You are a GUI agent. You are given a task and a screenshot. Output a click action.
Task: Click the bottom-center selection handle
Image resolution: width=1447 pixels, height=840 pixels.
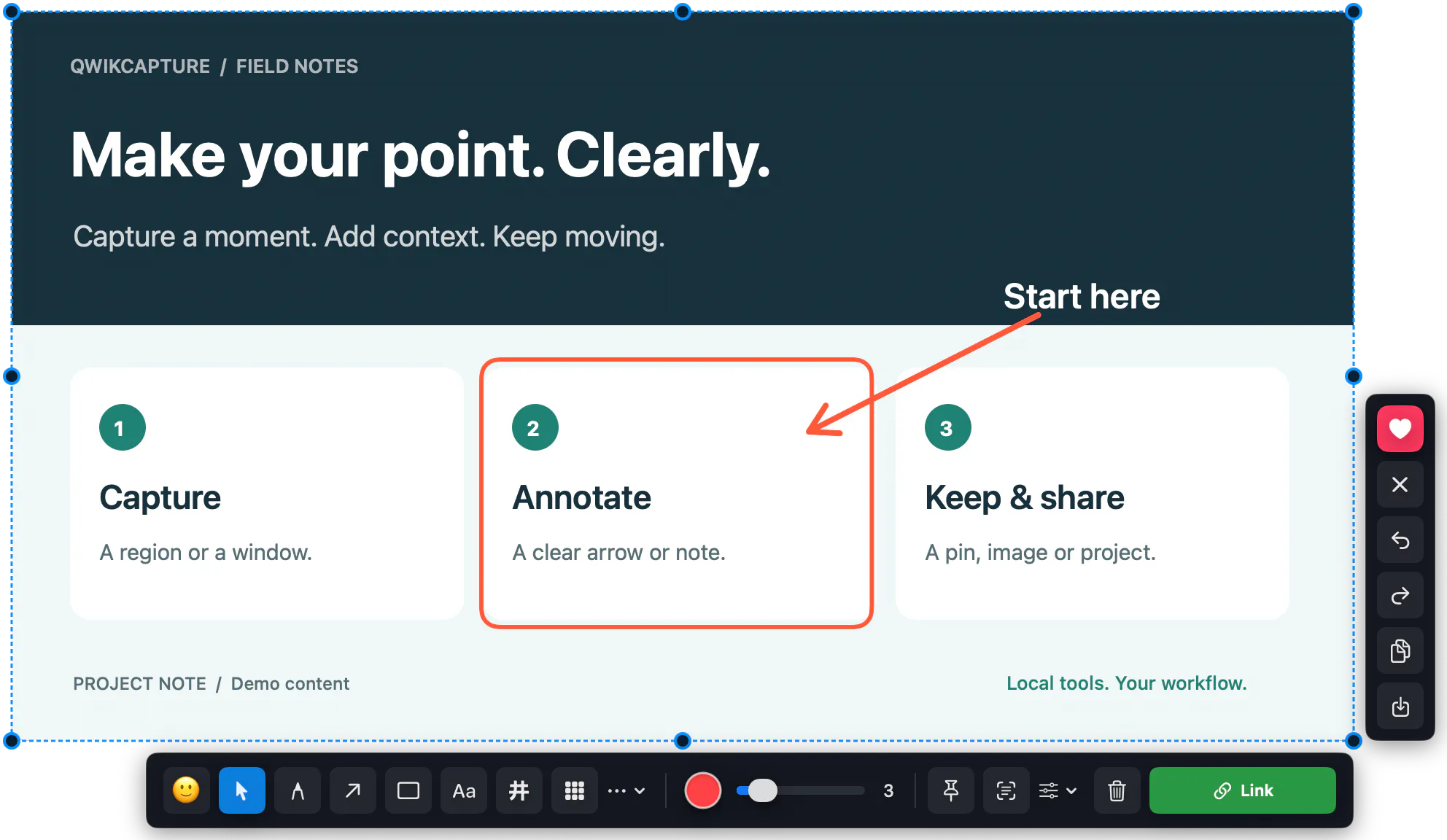683,741
